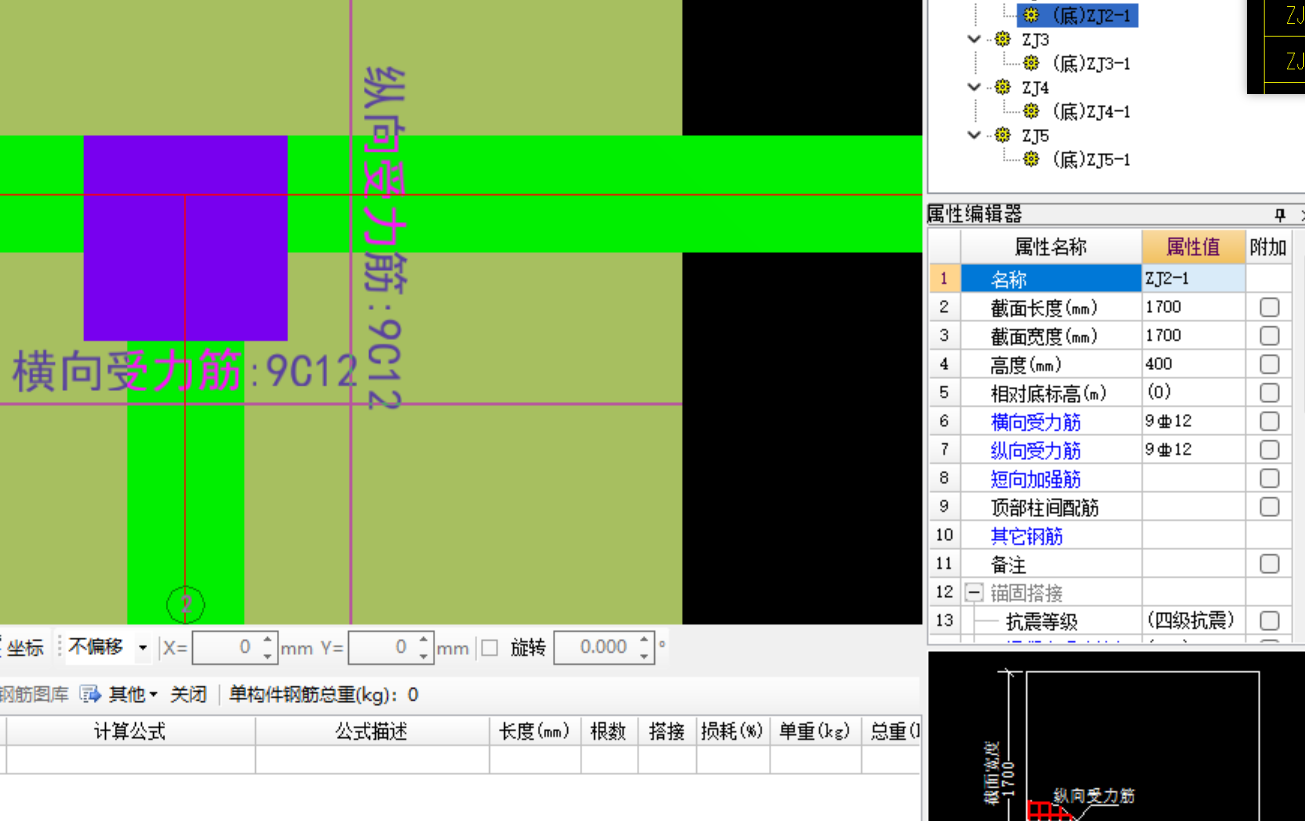Click the 其它钢筋 property link
Screen dimensions: 1305x821
coord(1027,536)
